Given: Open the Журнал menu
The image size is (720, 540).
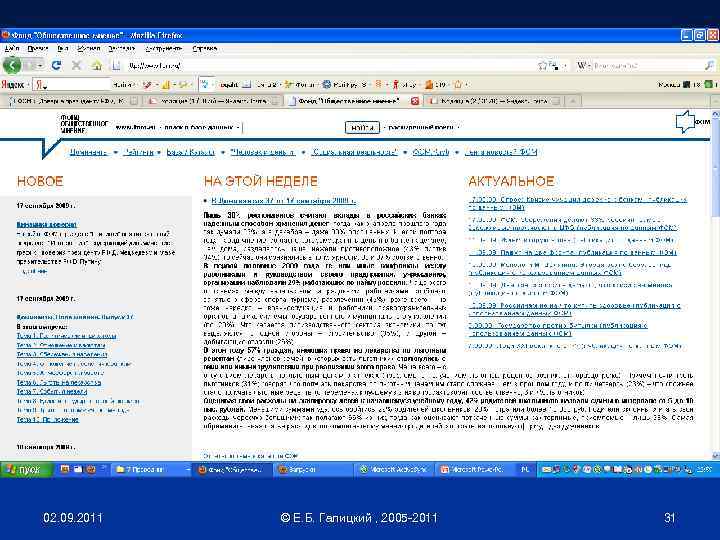Looking at the screenshot, I should (x=88, y=48).
